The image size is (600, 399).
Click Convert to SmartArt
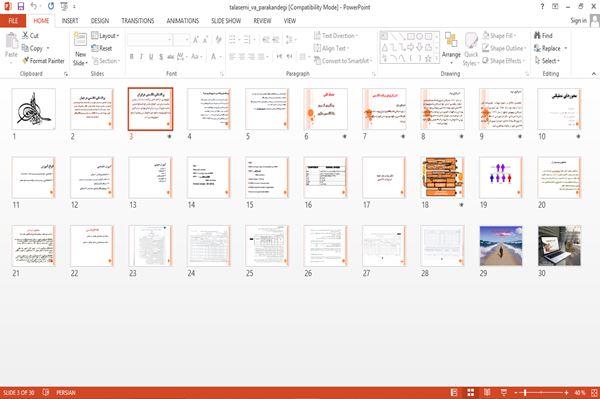(343, 60)
